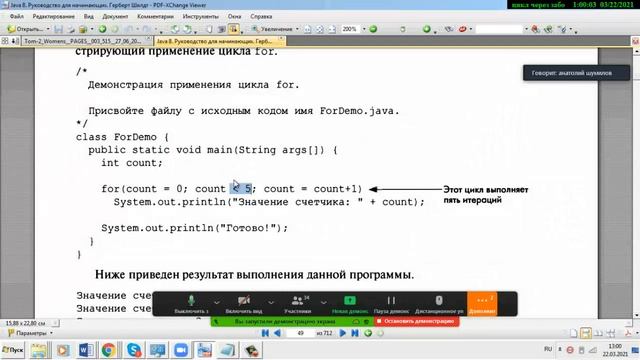Mute microphone in Zoom toolbar
The height and width of the screenshot is (360, 640).
pyautogui.click(x=191, y=304)
